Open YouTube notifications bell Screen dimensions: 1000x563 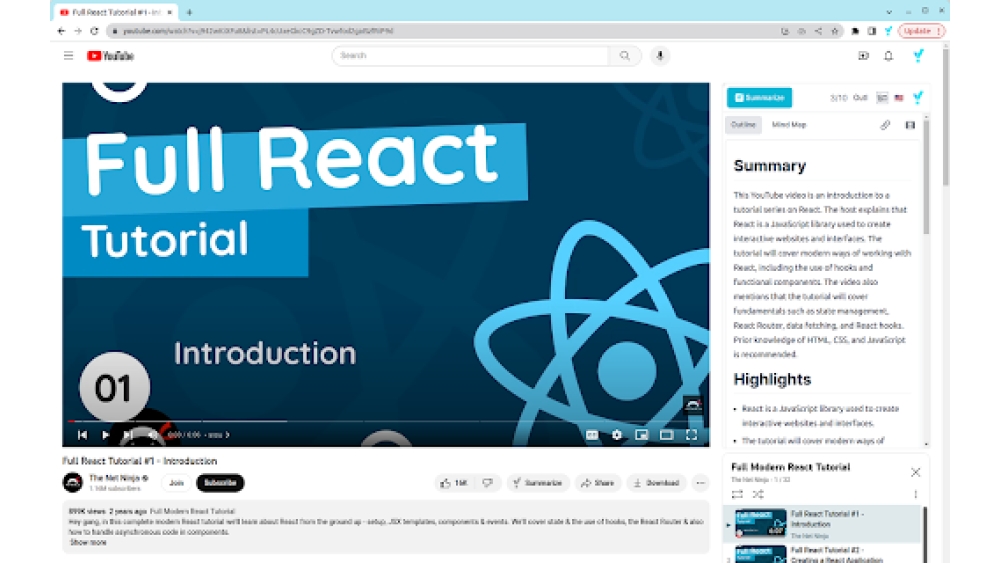[888, 56]
